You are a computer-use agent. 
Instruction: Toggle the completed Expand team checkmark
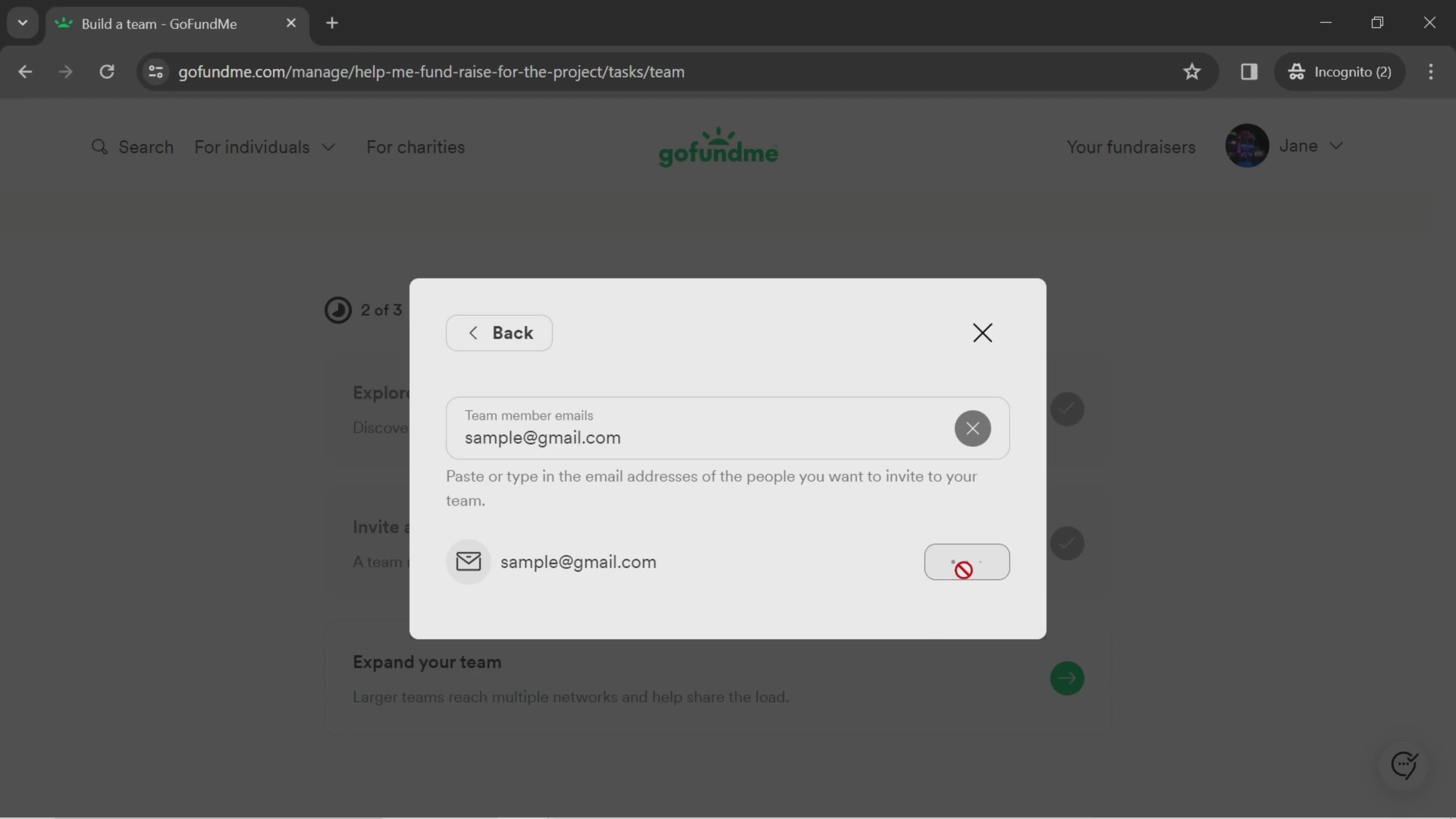(x=1067, y=678)
